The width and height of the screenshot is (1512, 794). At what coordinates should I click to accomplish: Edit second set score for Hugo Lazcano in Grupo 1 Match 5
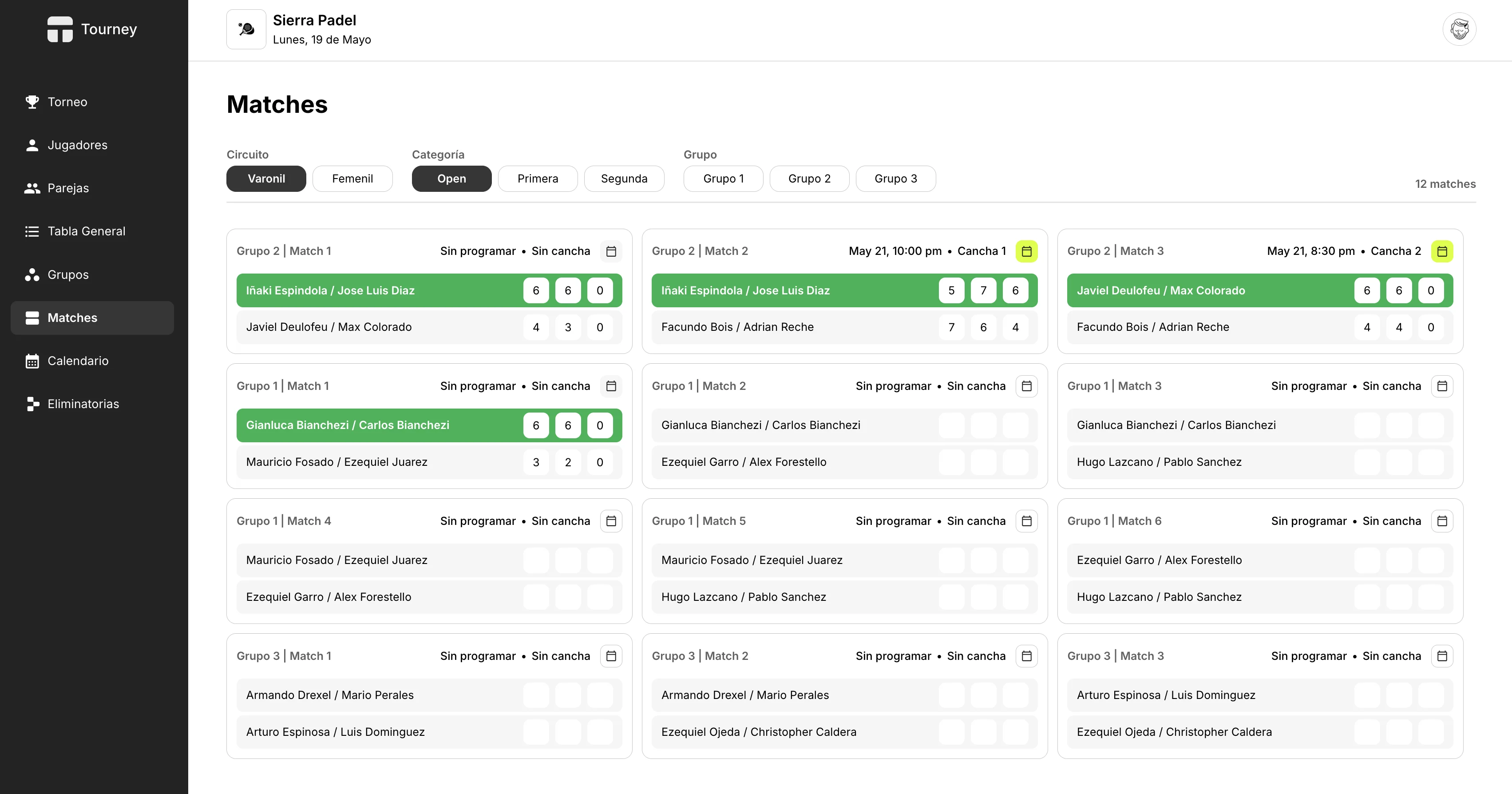(983, 597)
